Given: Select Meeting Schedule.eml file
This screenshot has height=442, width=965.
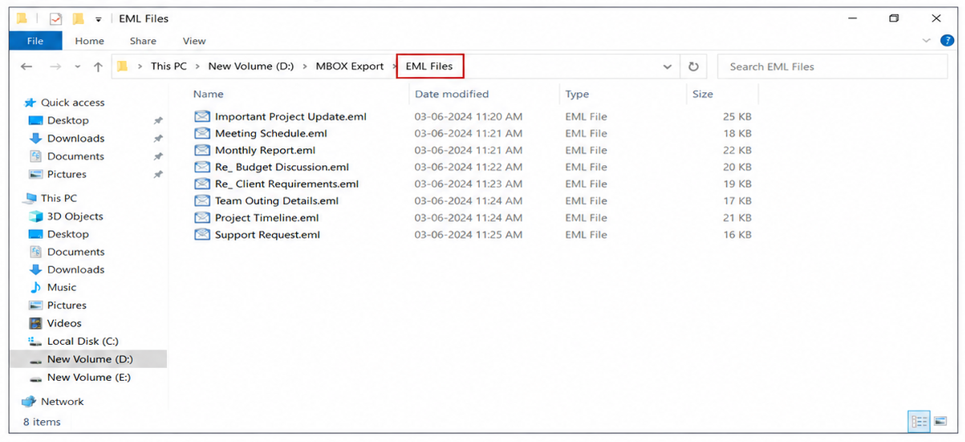Looking at the screenshot, I should click(x=271, y=133).
